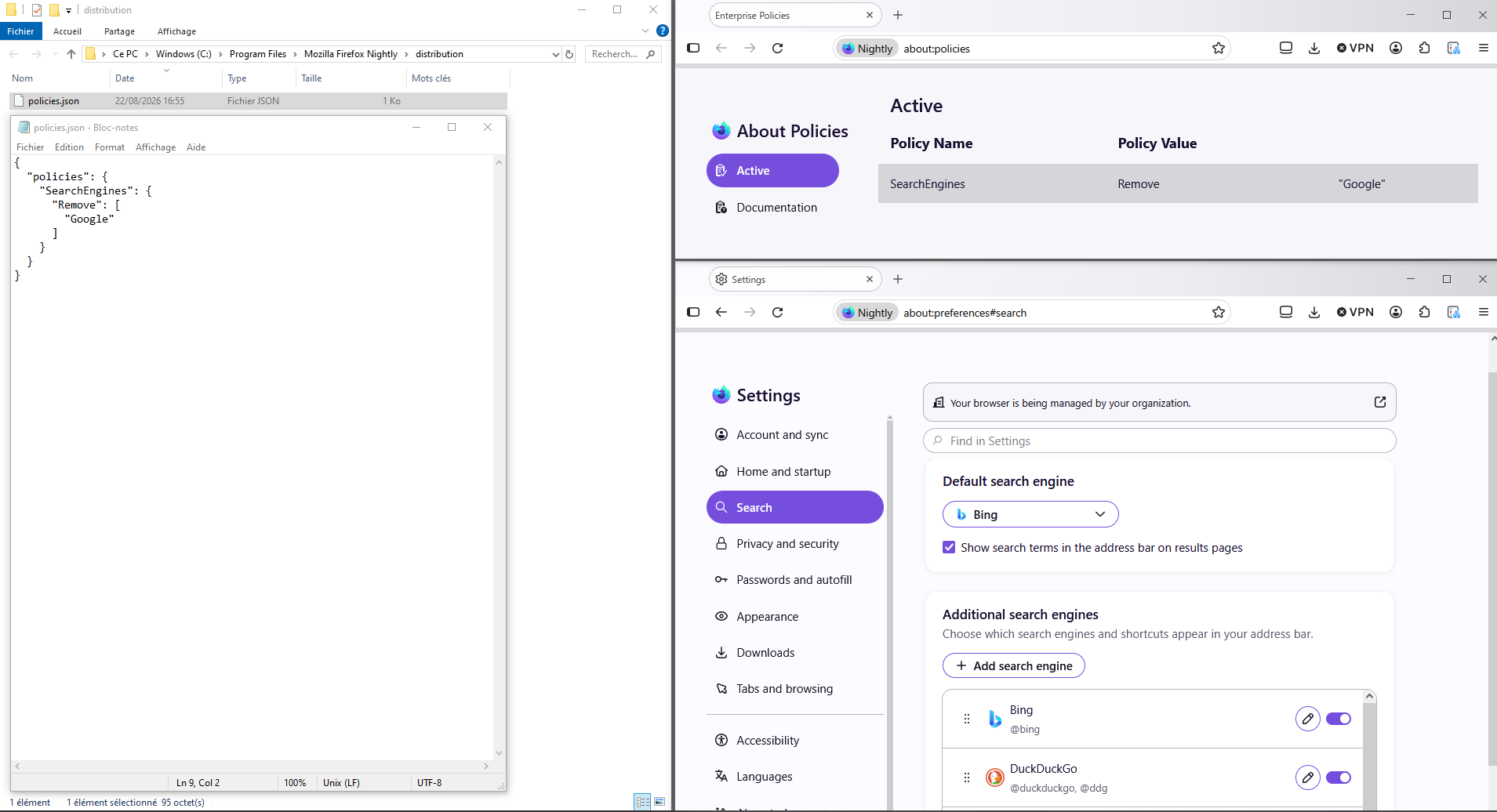Click the search engines list scrollbar up arrow

click(1369, 696)
